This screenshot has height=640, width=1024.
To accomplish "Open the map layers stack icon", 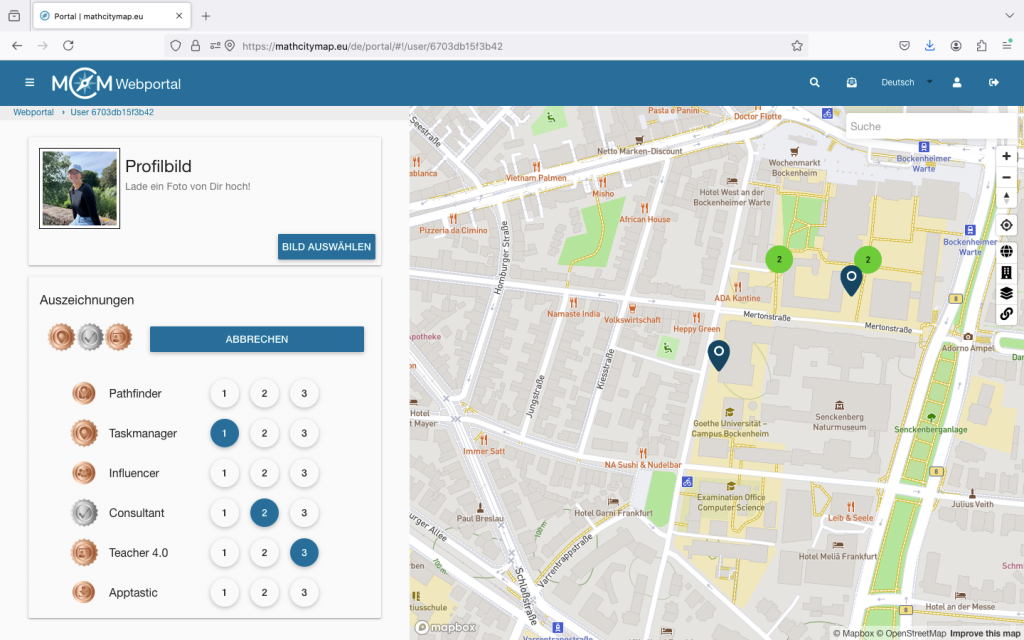I will (1006, 293).
